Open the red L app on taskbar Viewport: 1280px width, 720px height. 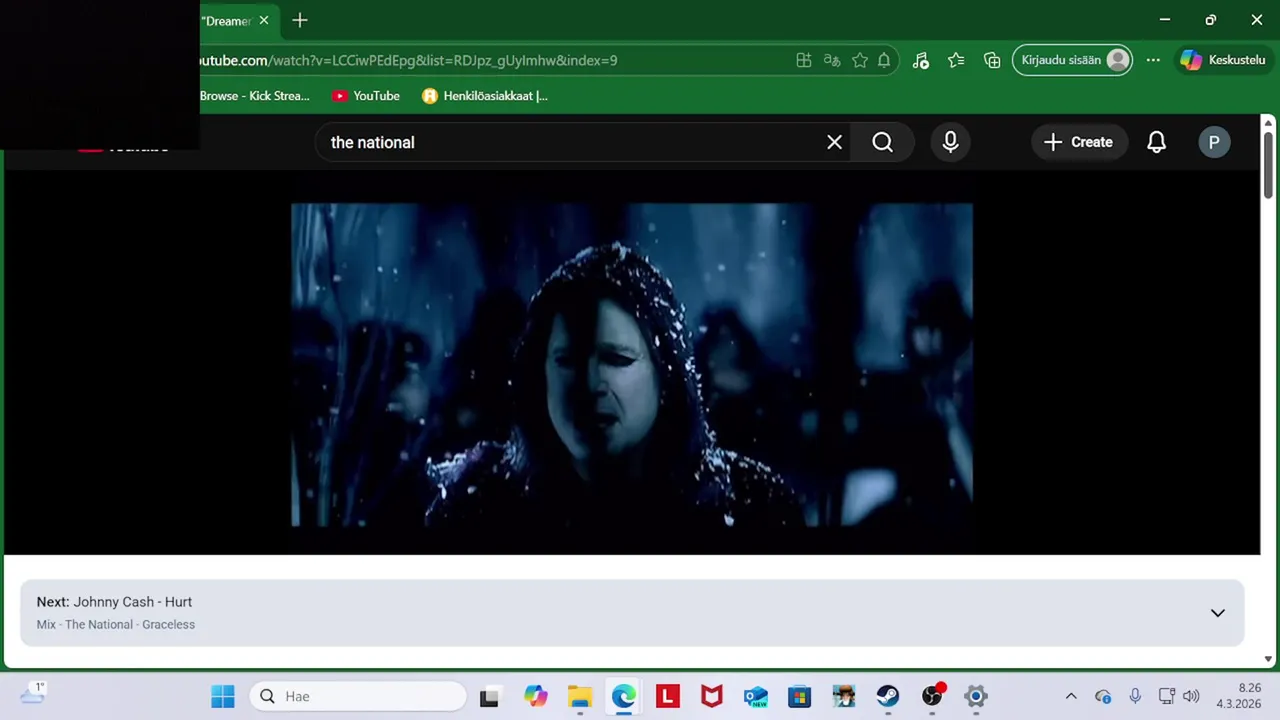coord(668,696)
